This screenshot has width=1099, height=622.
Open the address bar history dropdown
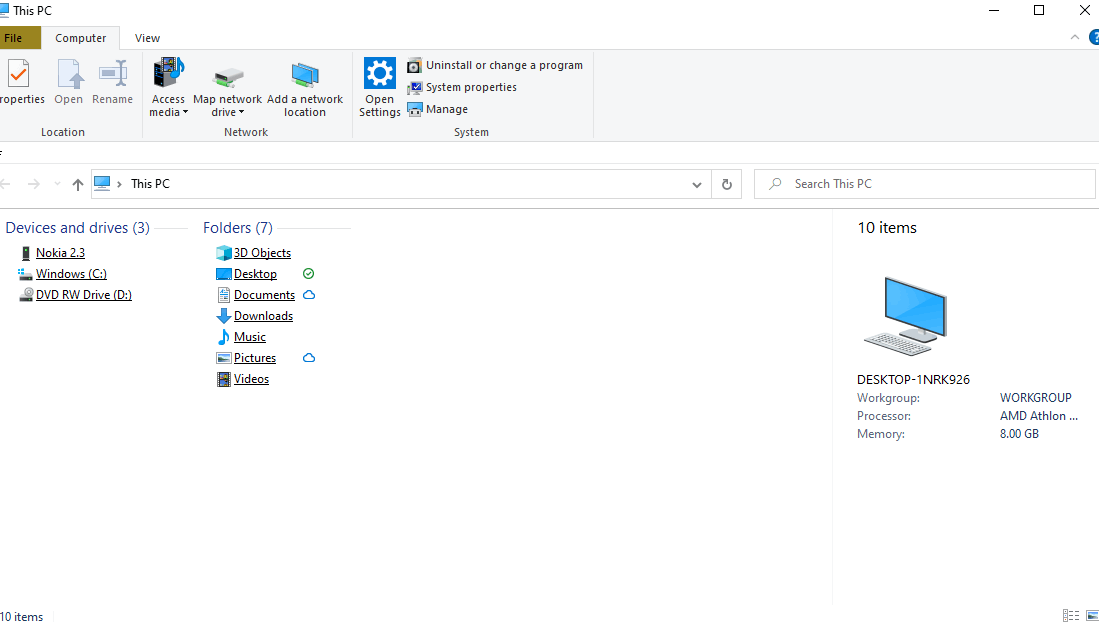[x=697, y=184]
